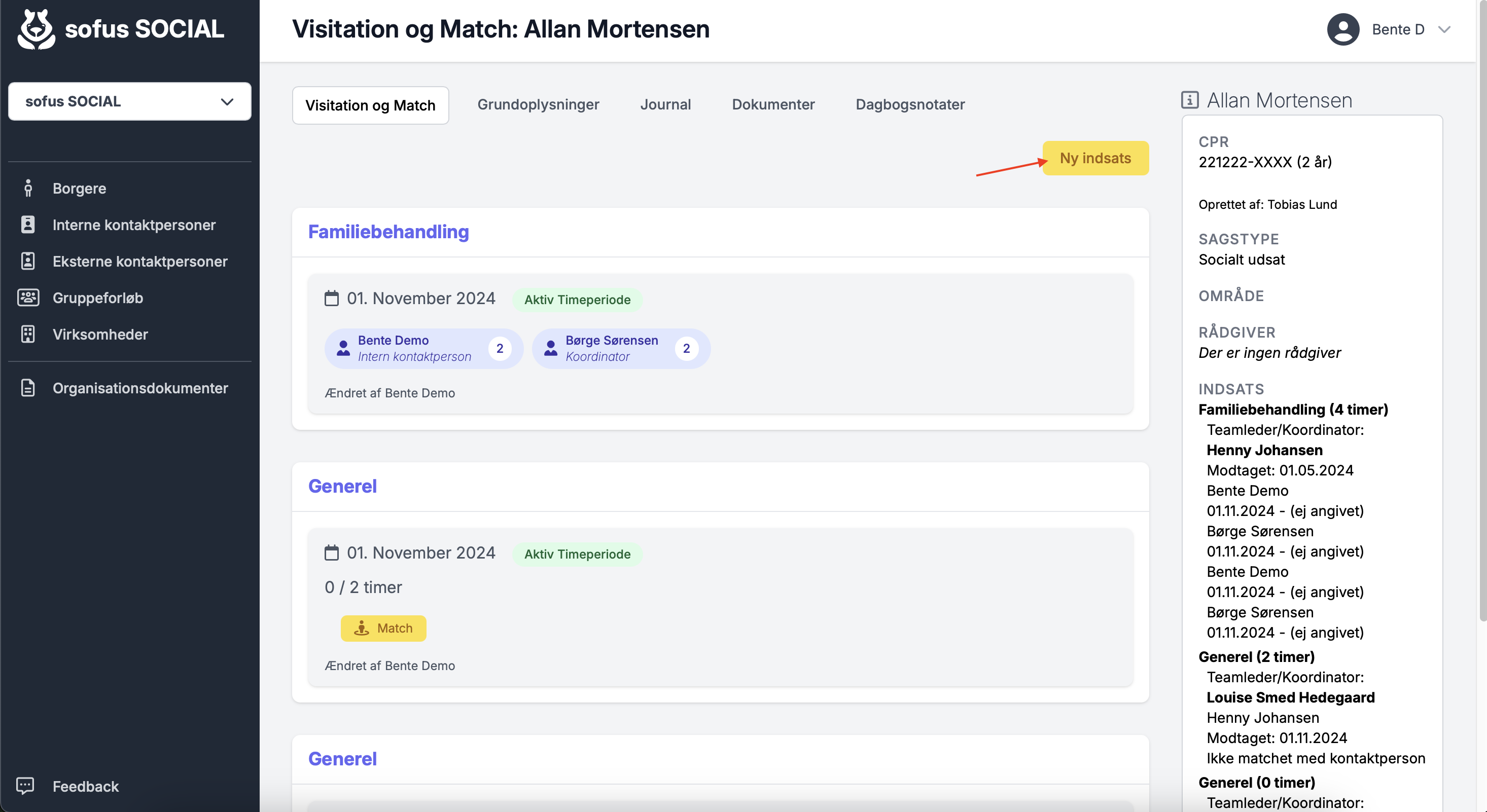Screen dimensions: 1487x812
Task: Click the Organisationsdokumenter document icon
Action: point(28,388)
